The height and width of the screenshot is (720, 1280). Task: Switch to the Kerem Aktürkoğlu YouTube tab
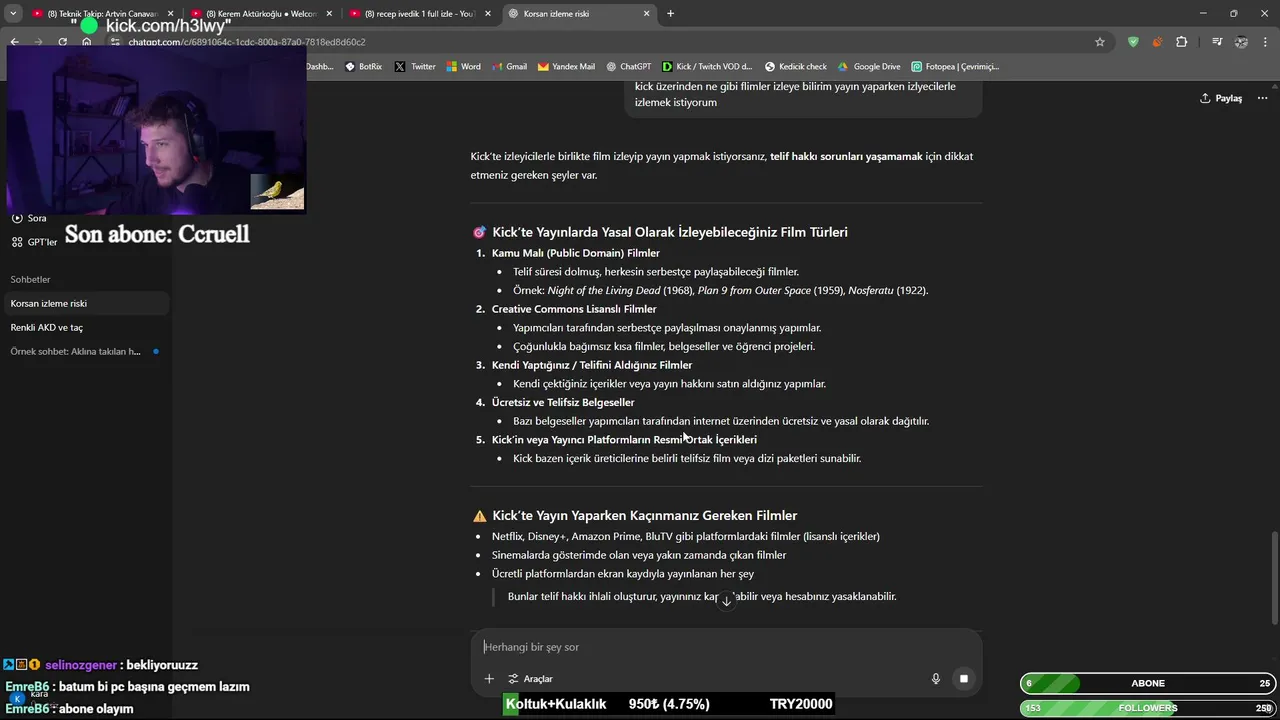262,14
